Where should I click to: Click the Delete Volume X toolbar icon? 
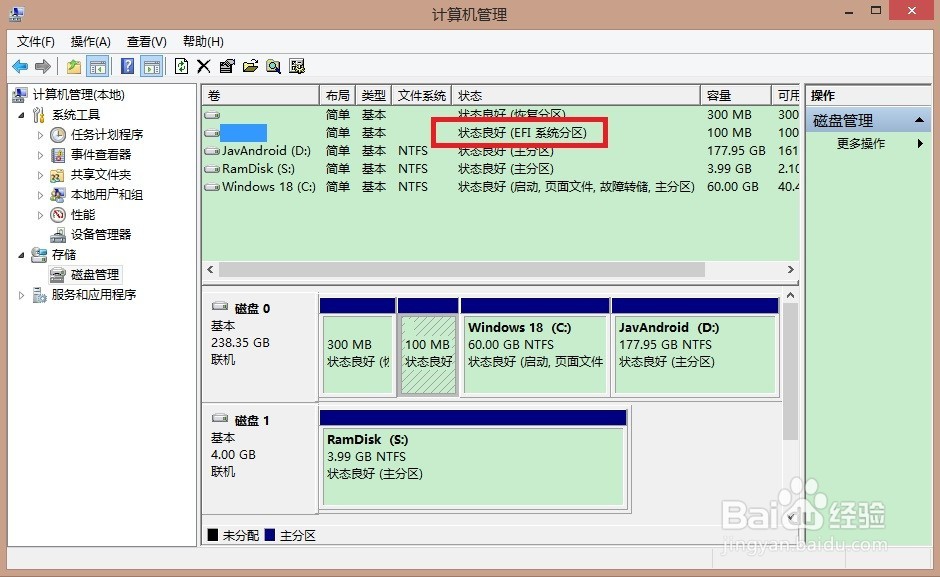(204, 66)
